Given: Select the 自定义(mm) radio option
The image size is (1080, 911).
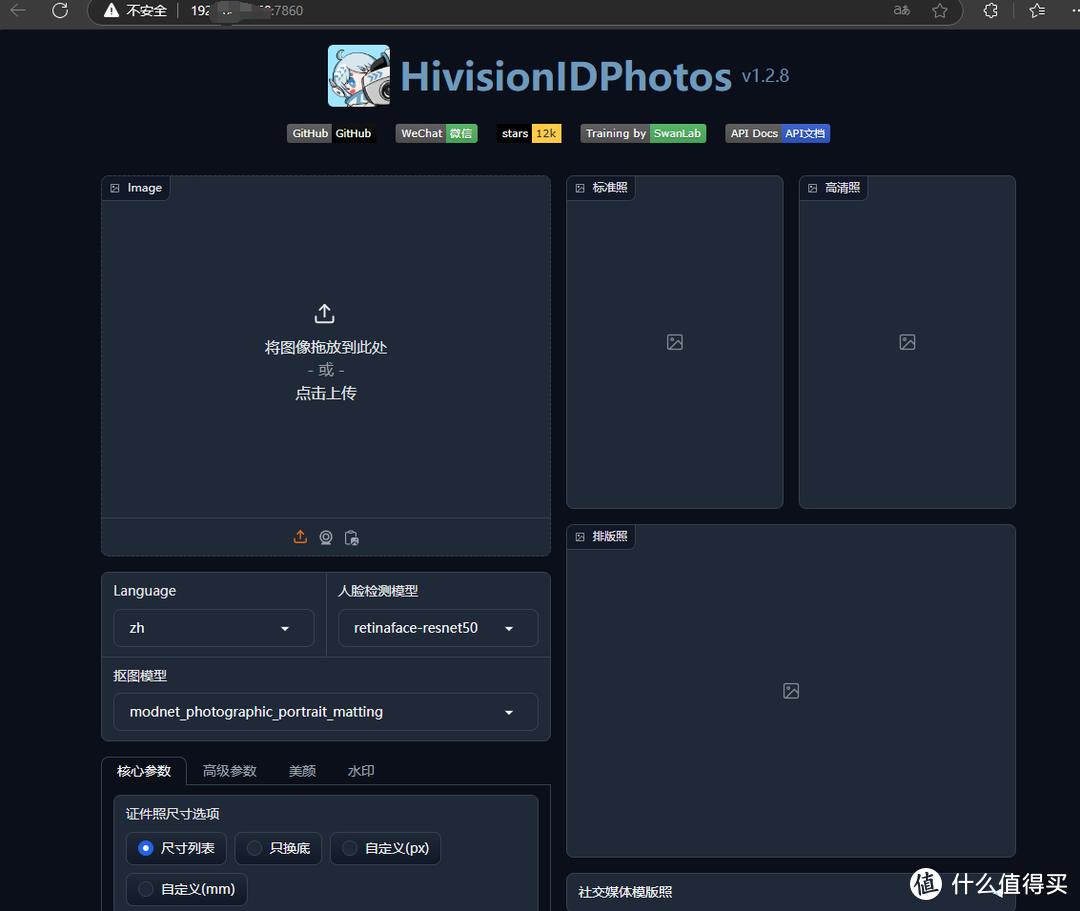Looking at the screenshot, I should click(186, 889).
